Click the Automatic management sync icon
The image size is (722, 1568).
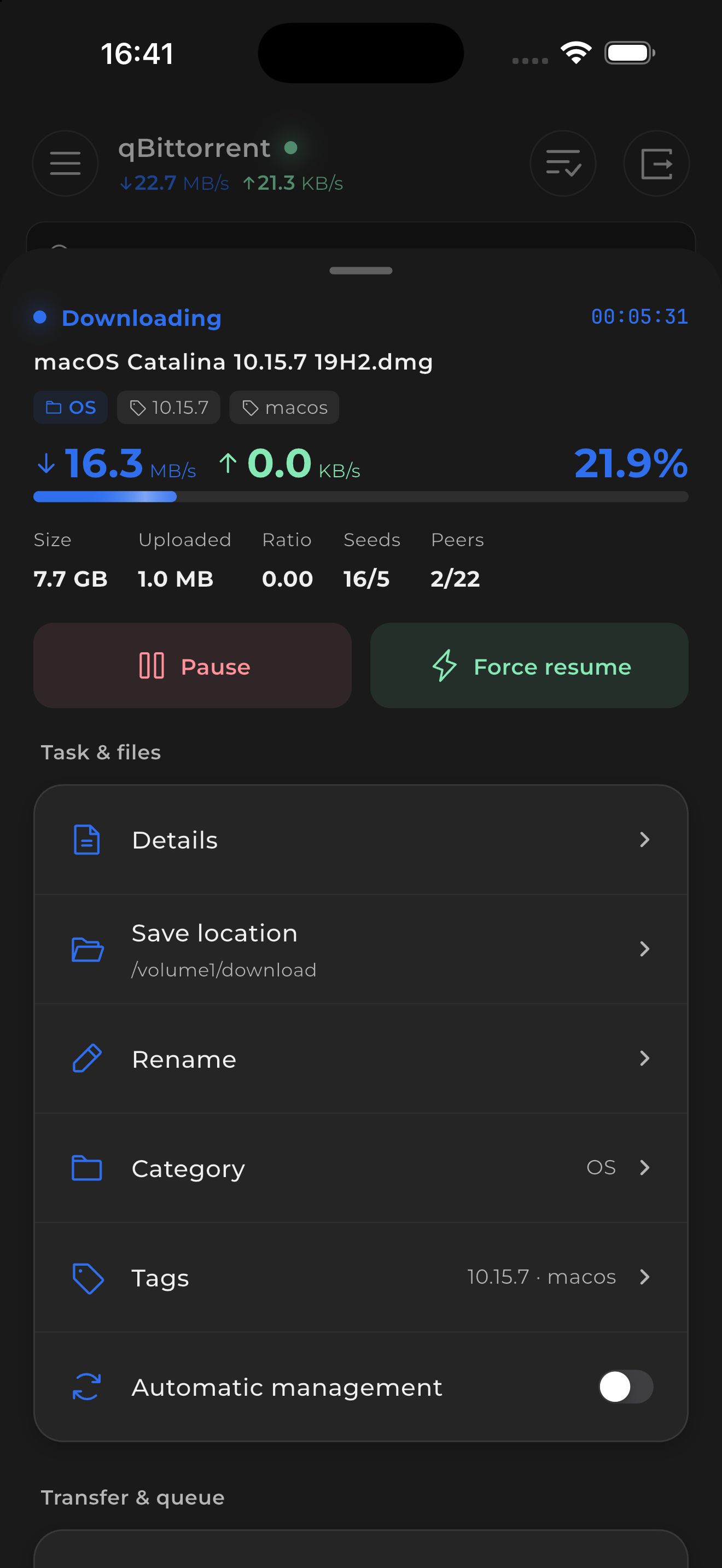[x=86, y=1386]
